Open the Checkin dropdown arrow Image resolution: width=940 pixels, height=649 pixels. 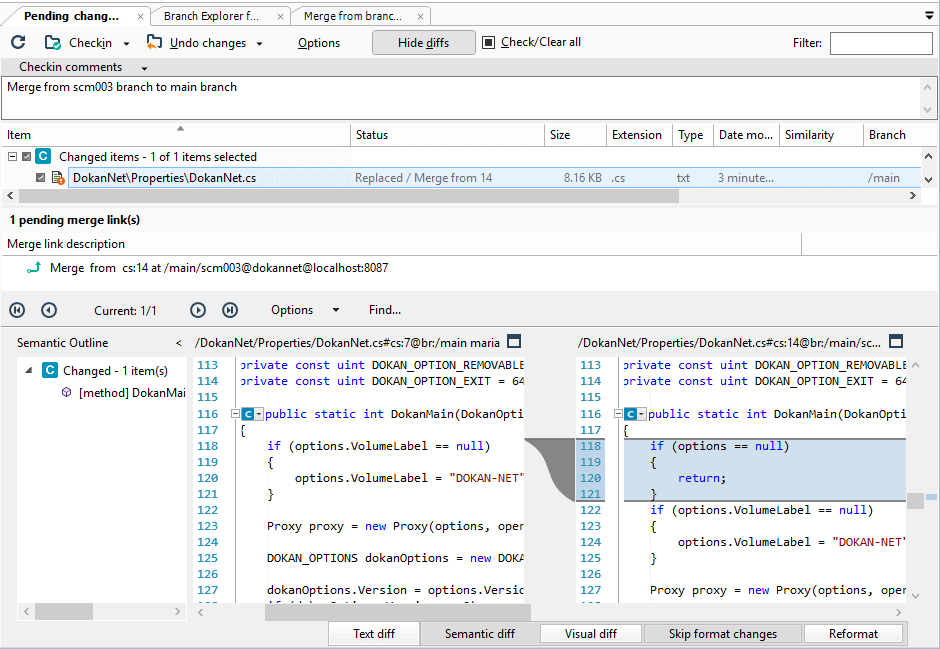(x=126, y=44)
